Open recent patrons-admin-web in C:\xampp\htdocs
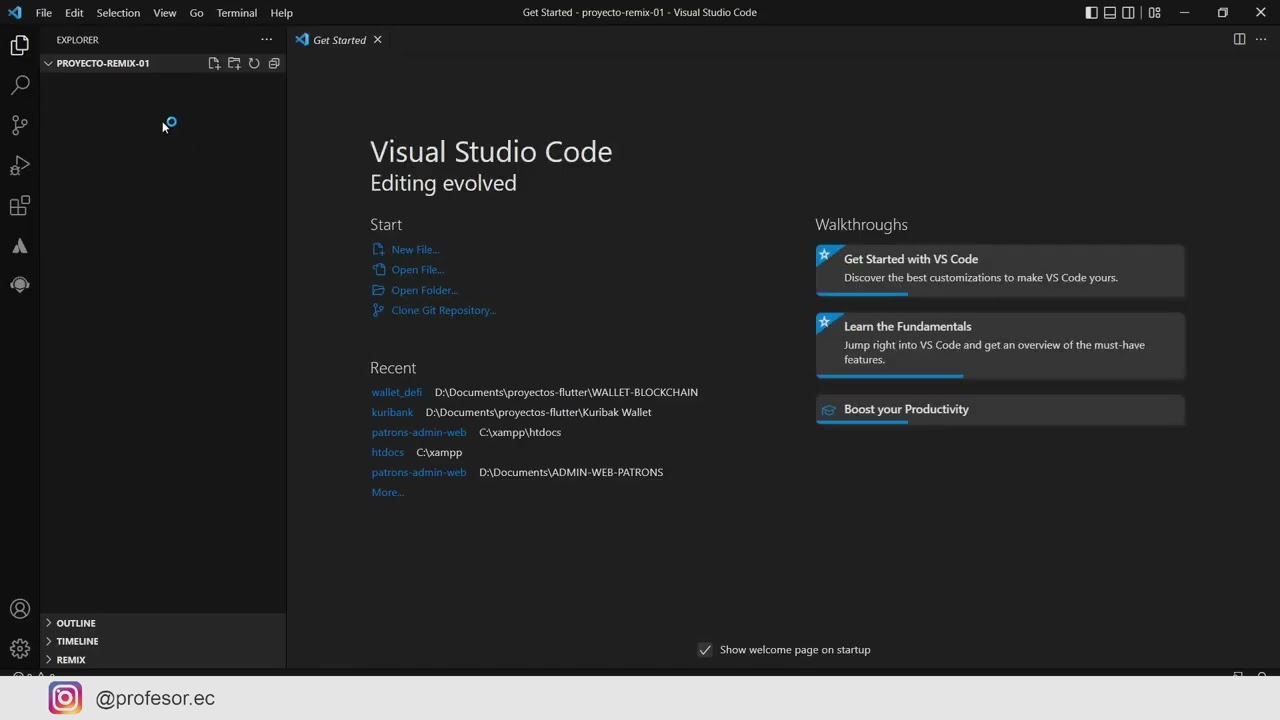This screenshot has width=1280, height=720. click(x=419, y=432)
